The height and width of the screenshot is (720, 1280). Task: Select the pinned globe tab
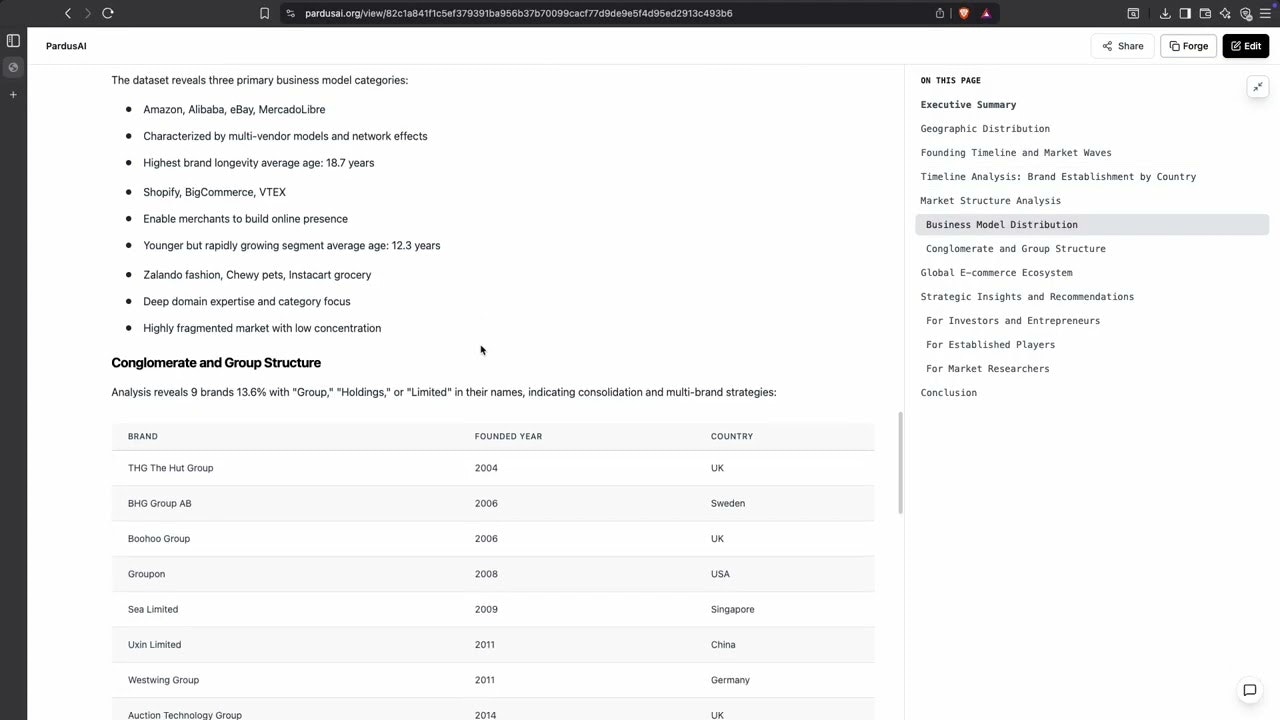(13, 67)
